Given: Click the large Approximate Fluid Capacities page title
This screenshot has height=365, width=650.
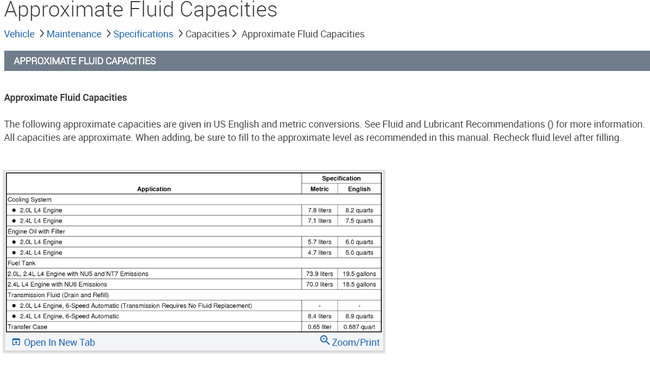Looking at the screenshot, I should (x=141, y=10).
